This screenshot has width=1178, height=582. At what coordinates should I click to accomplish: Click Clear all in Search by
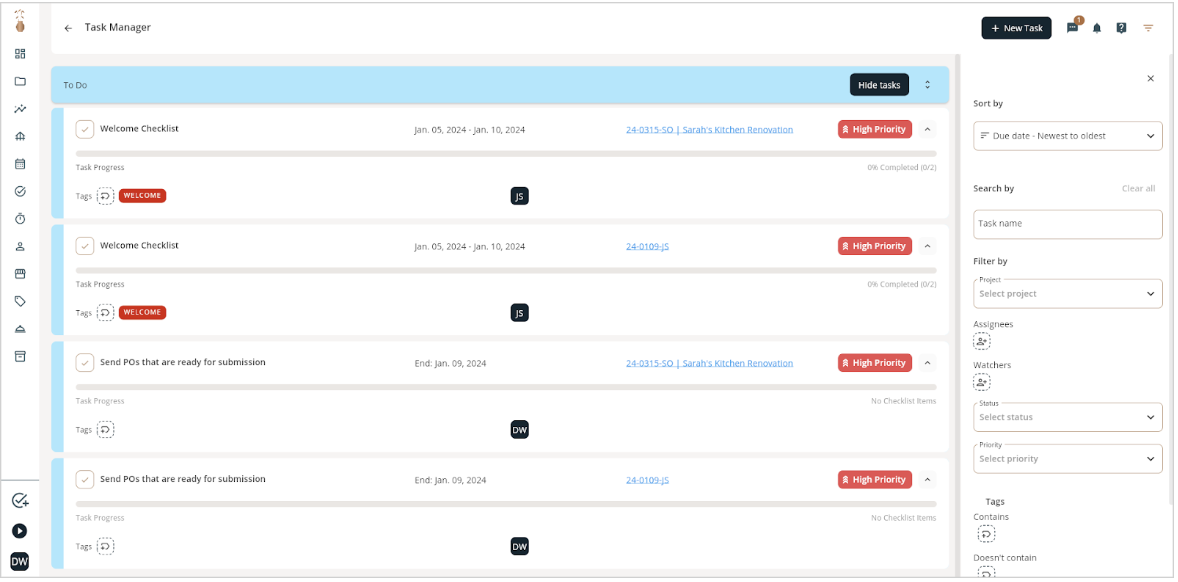1138,188
